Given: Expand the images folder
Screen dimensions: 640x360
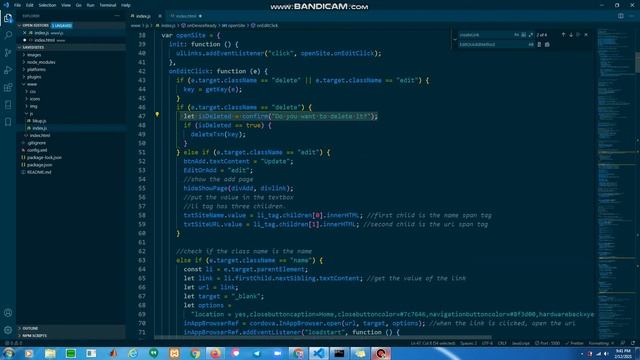Looking at the screenshot, I should [34, 55].
